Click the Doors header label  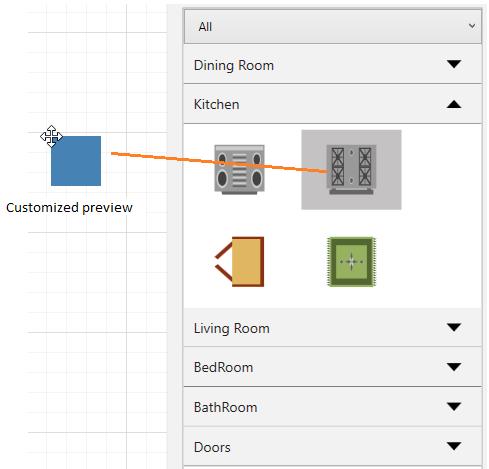pyautogui.click(x=212, y=447)
